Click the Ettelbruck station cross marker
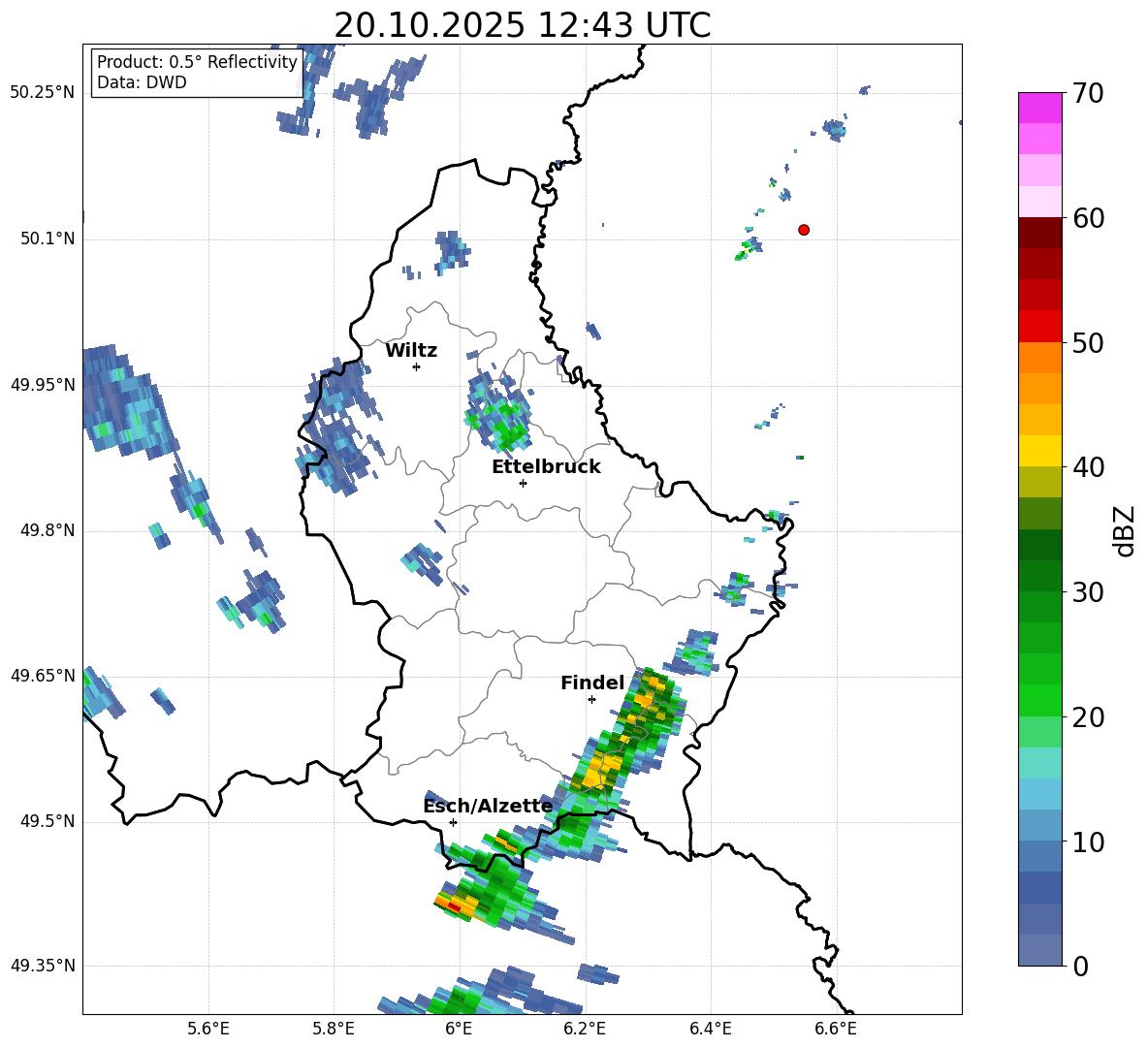 (523, 483)
